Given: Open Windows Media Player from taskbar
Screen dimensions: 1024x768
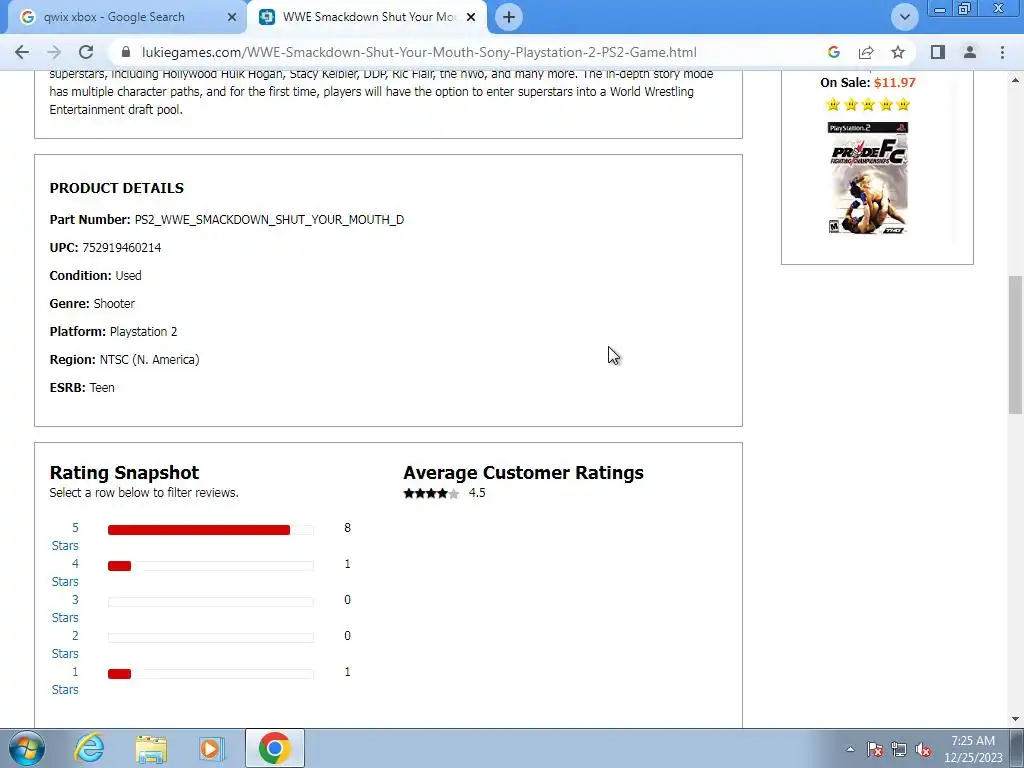Looking at the screenshot, I should tap(212, 748).
